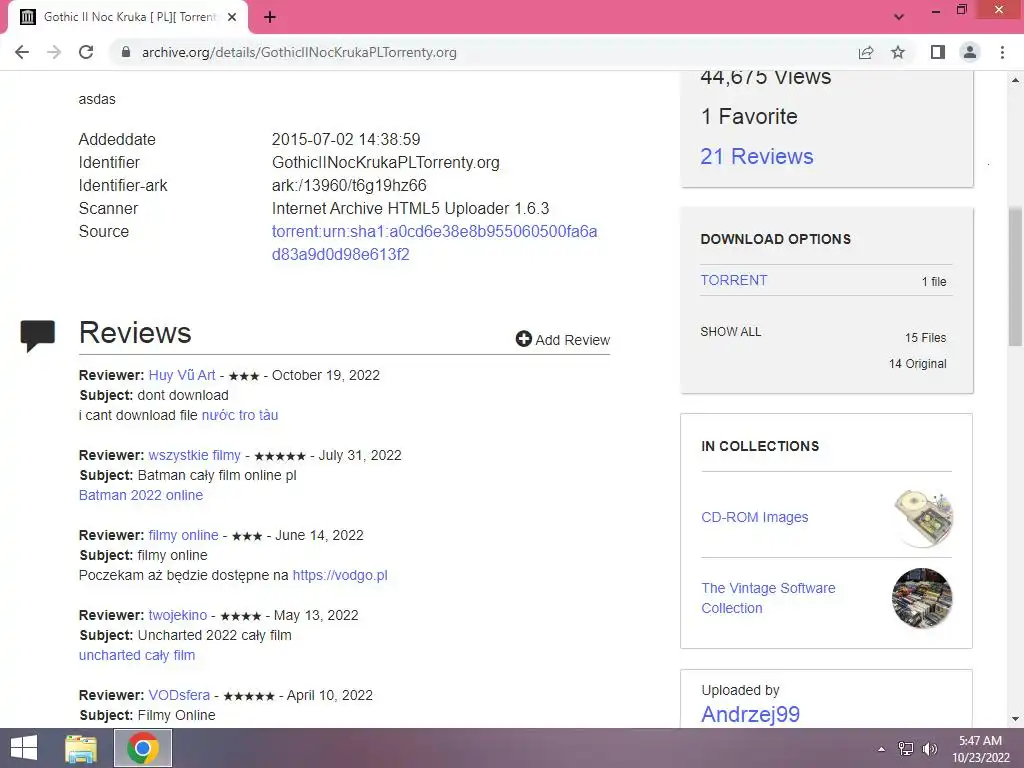Click the Vintage Software Collection thumbnail
The image size is (1024, 768).
coord(922,598)
